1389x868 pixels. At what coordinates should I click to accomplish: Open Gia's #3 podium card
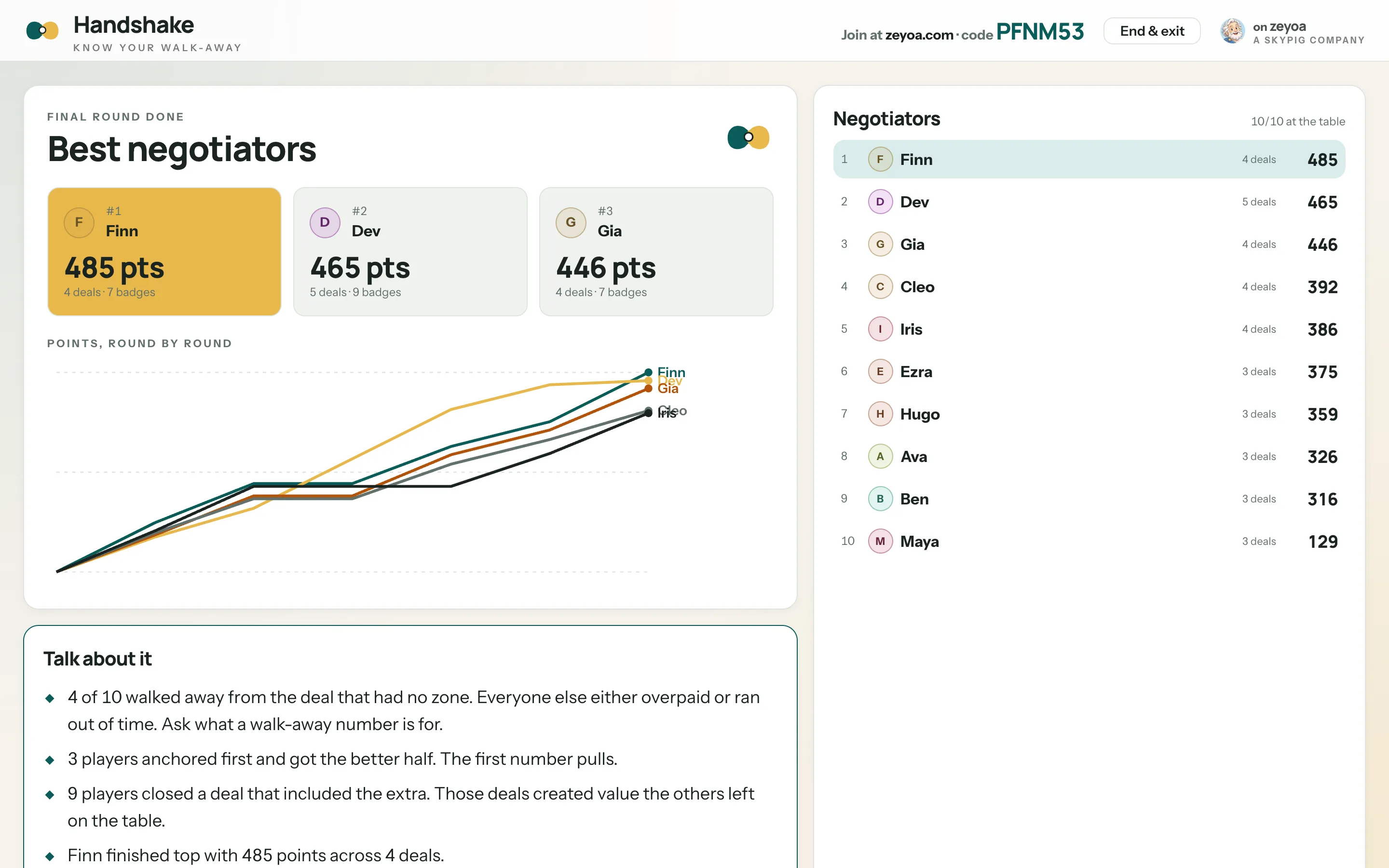tap(656, 251)
